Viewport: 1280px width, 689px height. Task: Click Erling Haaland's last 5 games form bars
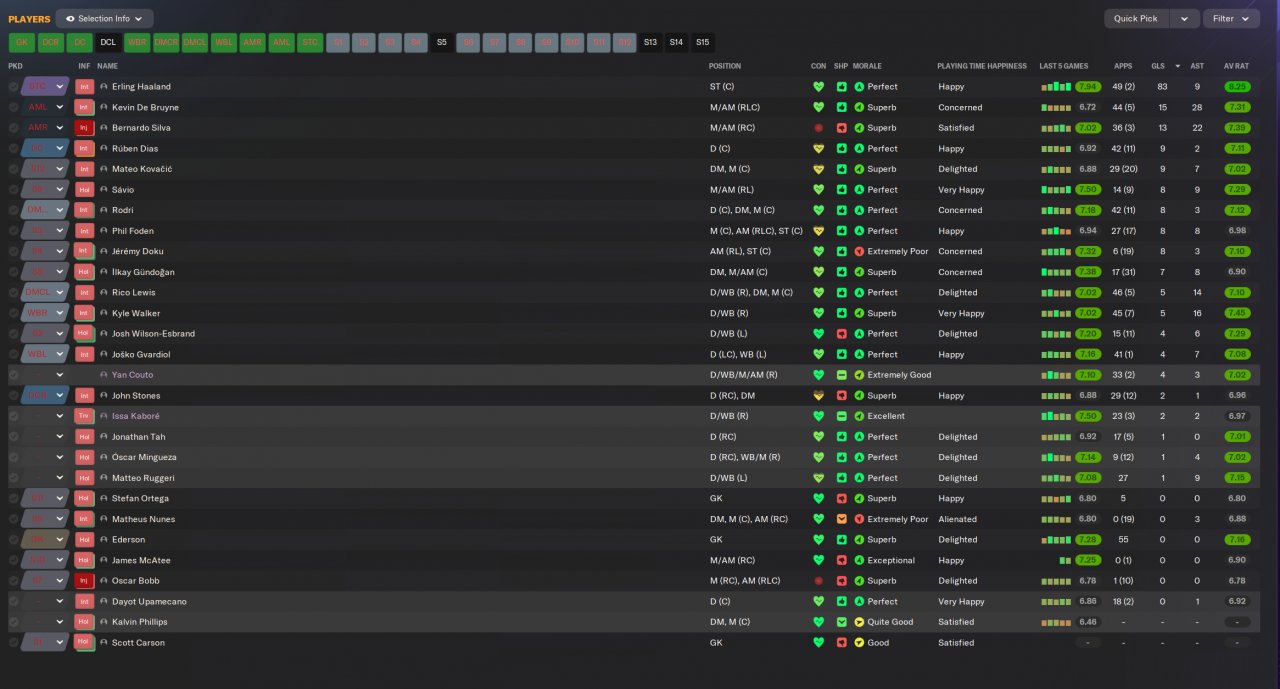pyautogui.click(x=1055, y=87)
